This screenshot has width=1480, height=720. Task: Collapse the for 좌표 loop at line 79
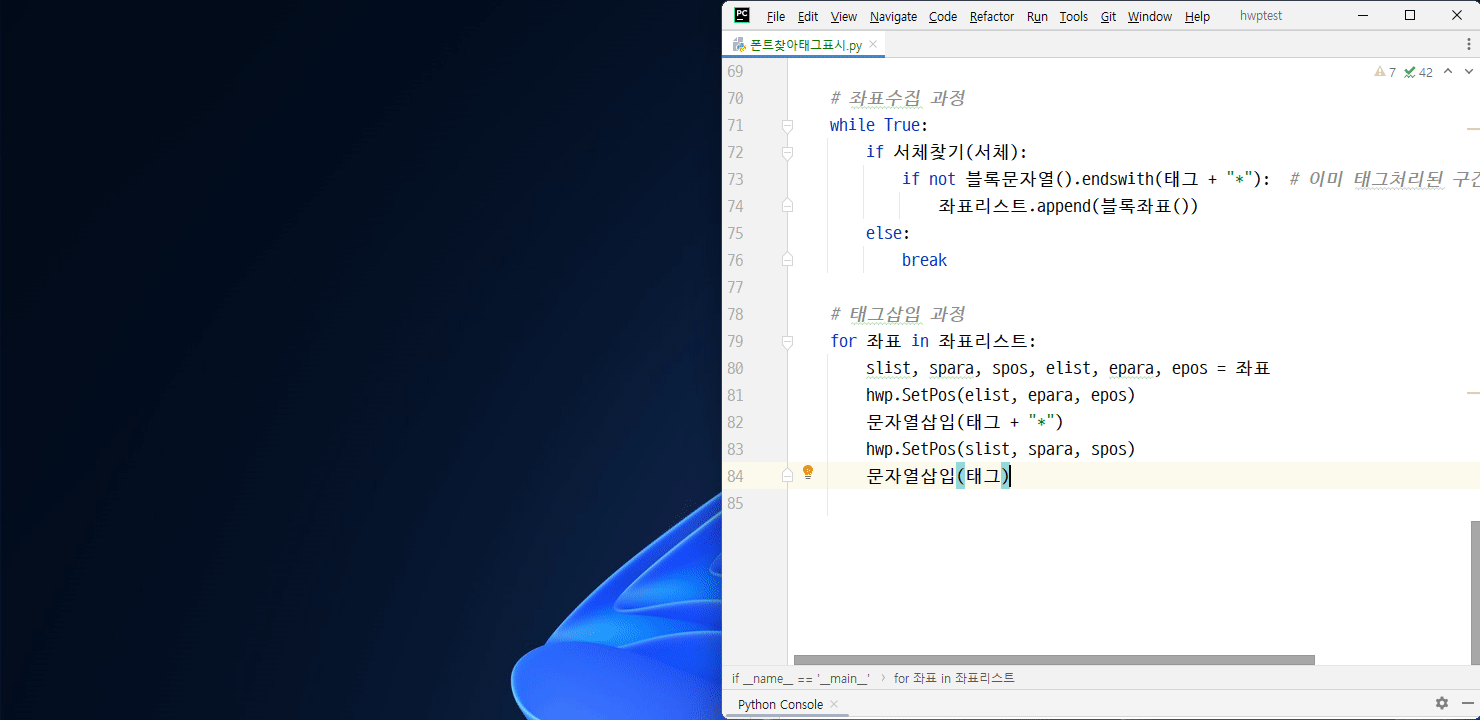click(787, 342)
